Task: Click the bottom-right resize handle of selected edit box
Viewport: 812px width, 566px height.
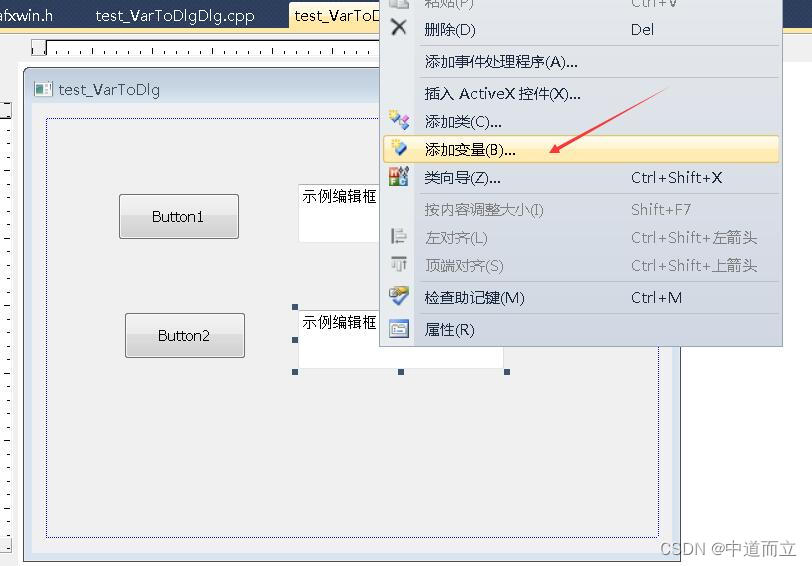Action: click(x=507, y=372)
